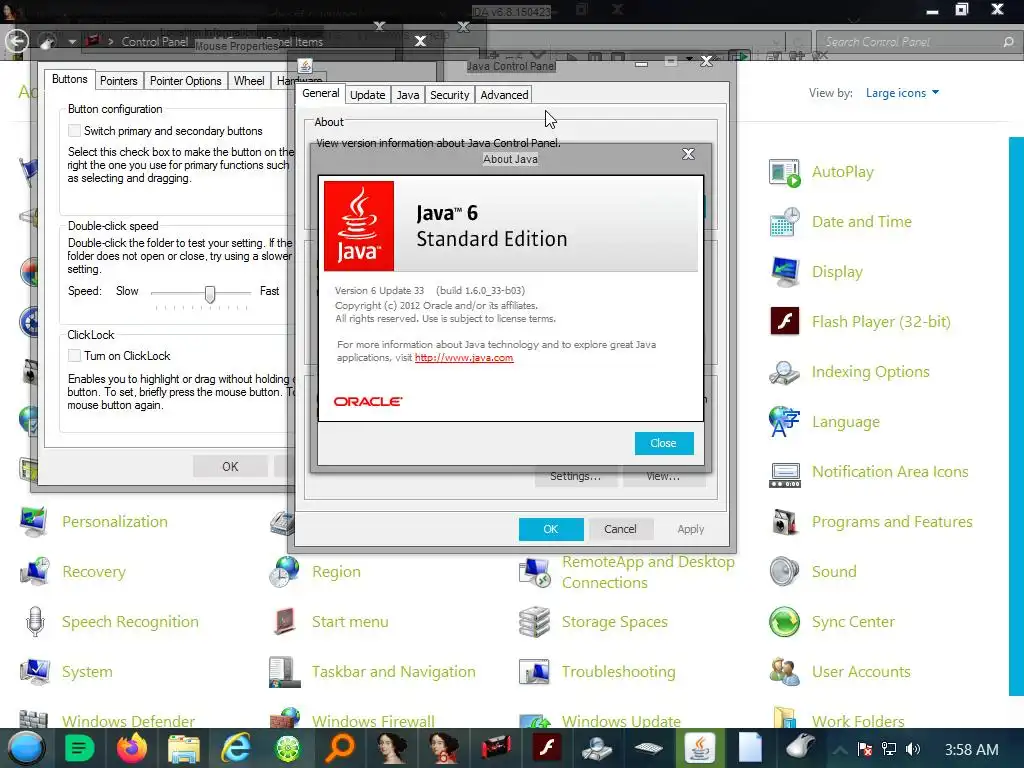Click Apply in Java Control Panel
Image resolution: width=1024 pixels, height=768 pixels.
(x=690, y=529)
